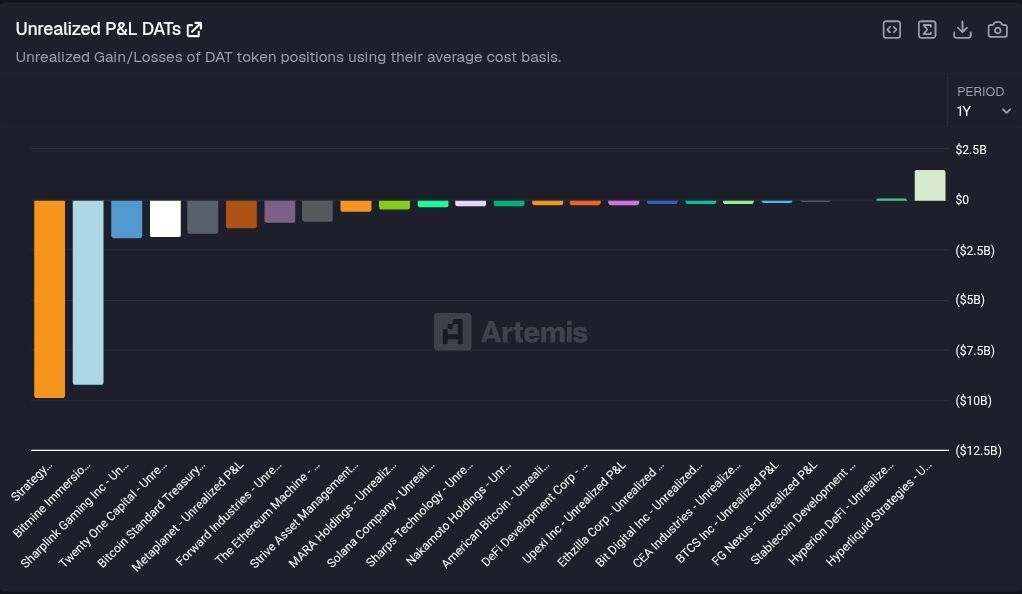Select the white Twenty One Capital bar
The image size is (1022, 594).
(x=165, y=218)
